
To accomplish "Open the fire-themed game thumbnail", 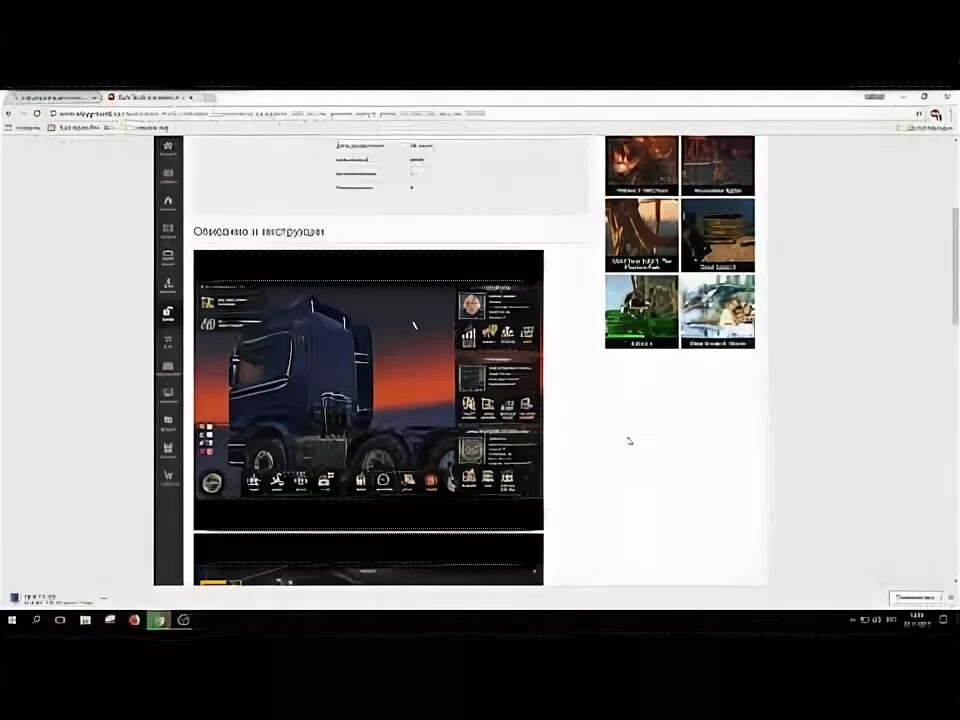I will point(642,166).
